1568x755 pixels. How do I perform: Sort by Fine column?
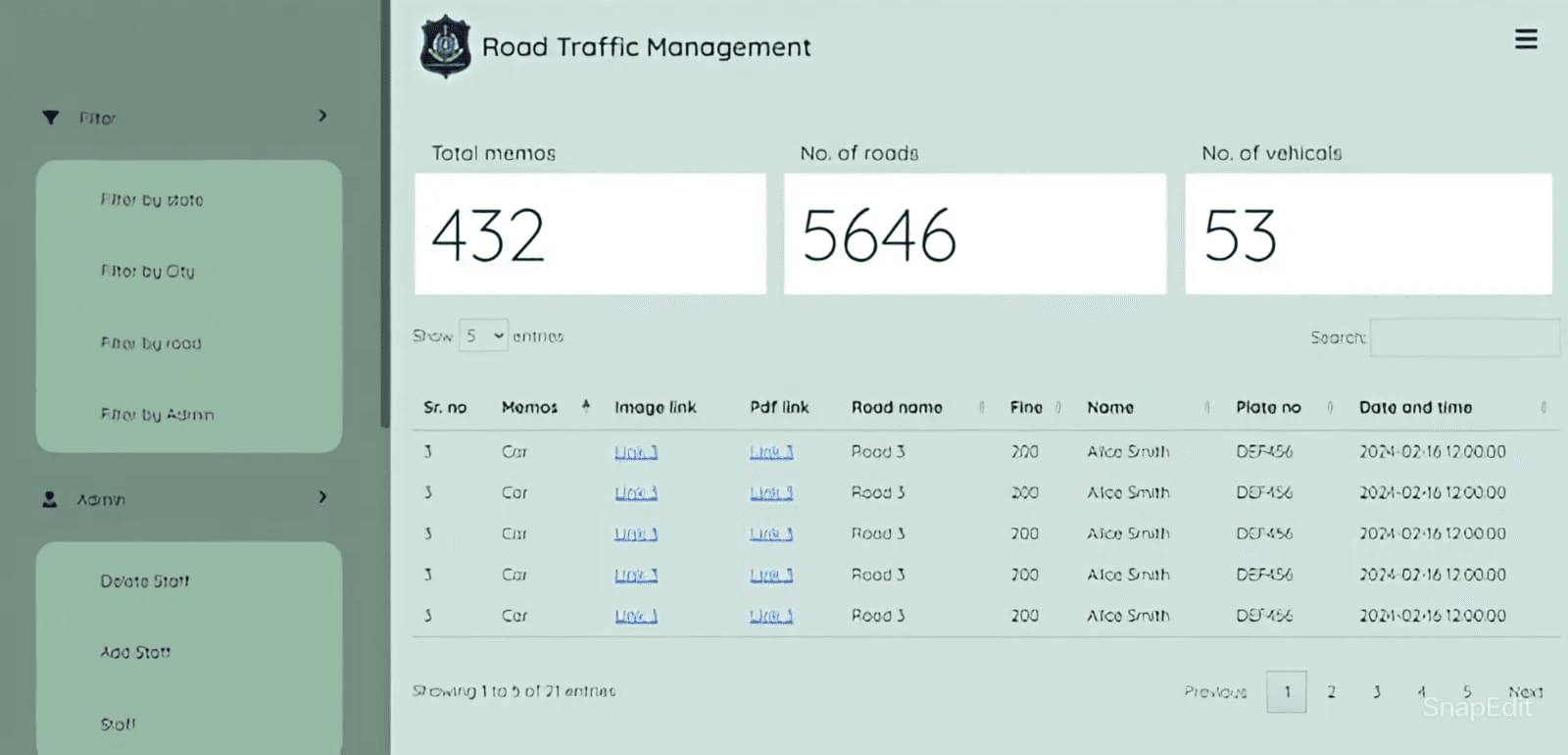pyautogui.click(x=1058, y=407)
